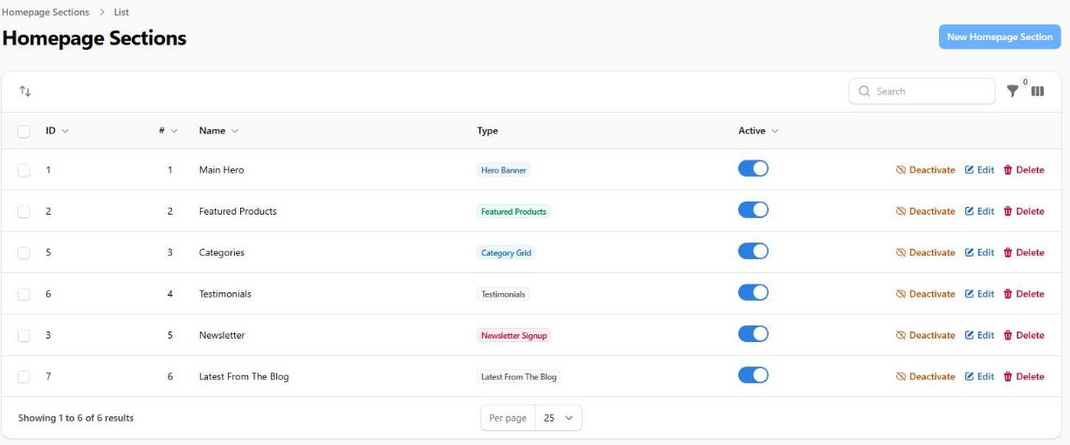Image resolution: width=1070 pixels, height=445 pixels.
Task: Sort table by ID column
Action: pos(57,131)
